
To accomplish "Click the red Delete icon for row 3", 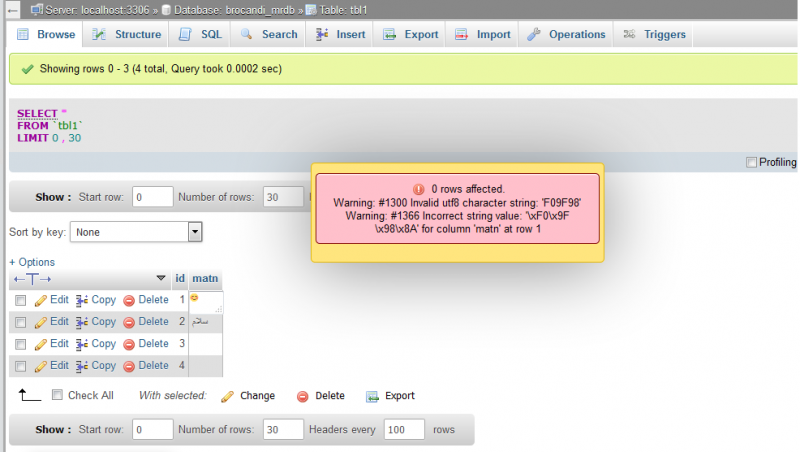I will click(129, 344).
